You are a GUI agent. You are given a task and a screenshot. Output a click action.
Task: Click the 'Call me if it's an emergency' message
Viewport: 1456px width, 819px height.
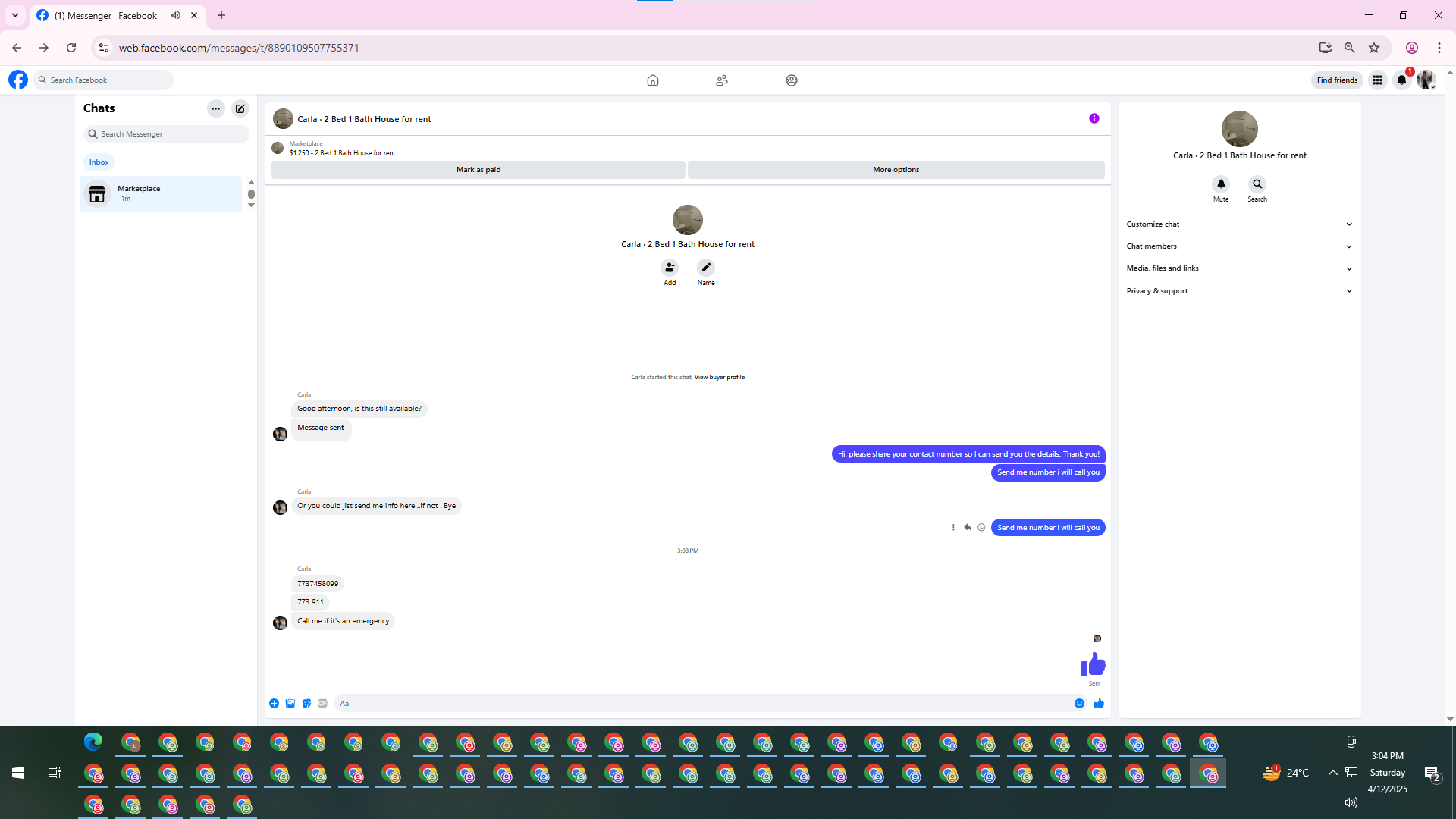point(343,621)
